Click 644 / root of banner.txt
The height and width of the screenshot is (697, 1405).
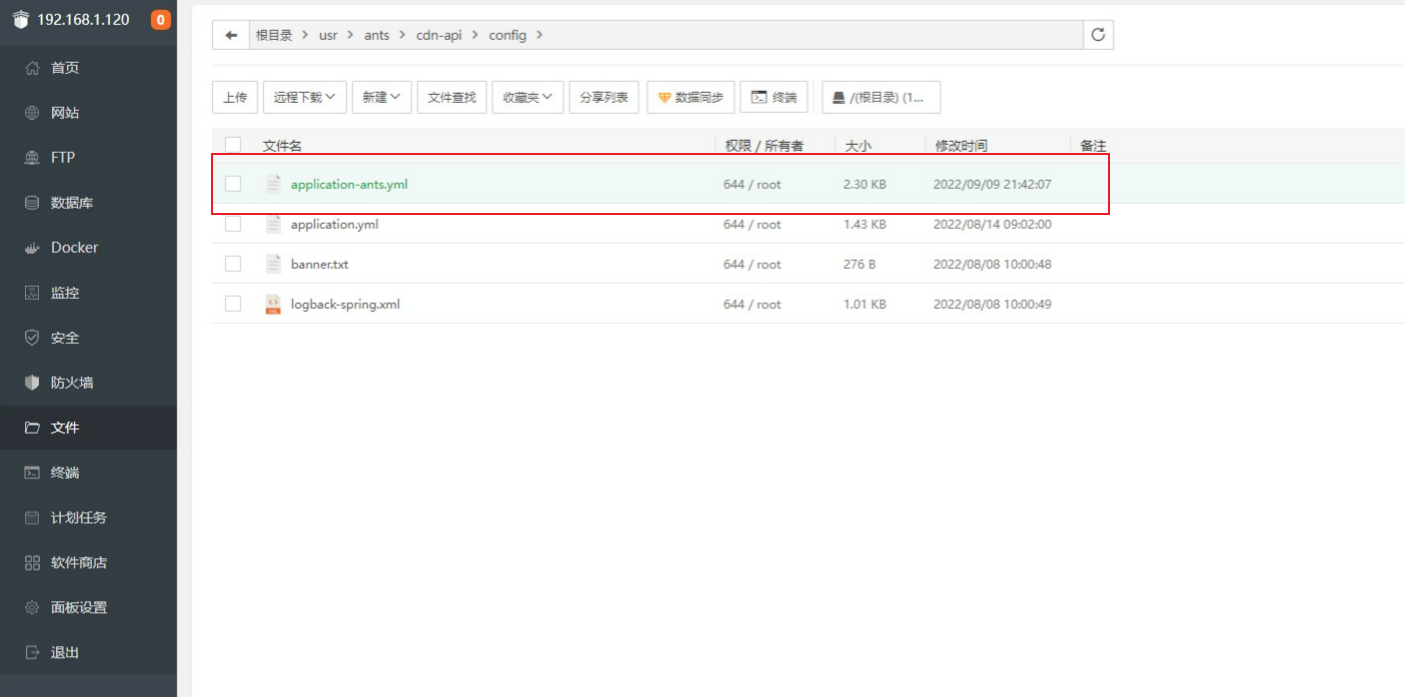tap(752, 264)
